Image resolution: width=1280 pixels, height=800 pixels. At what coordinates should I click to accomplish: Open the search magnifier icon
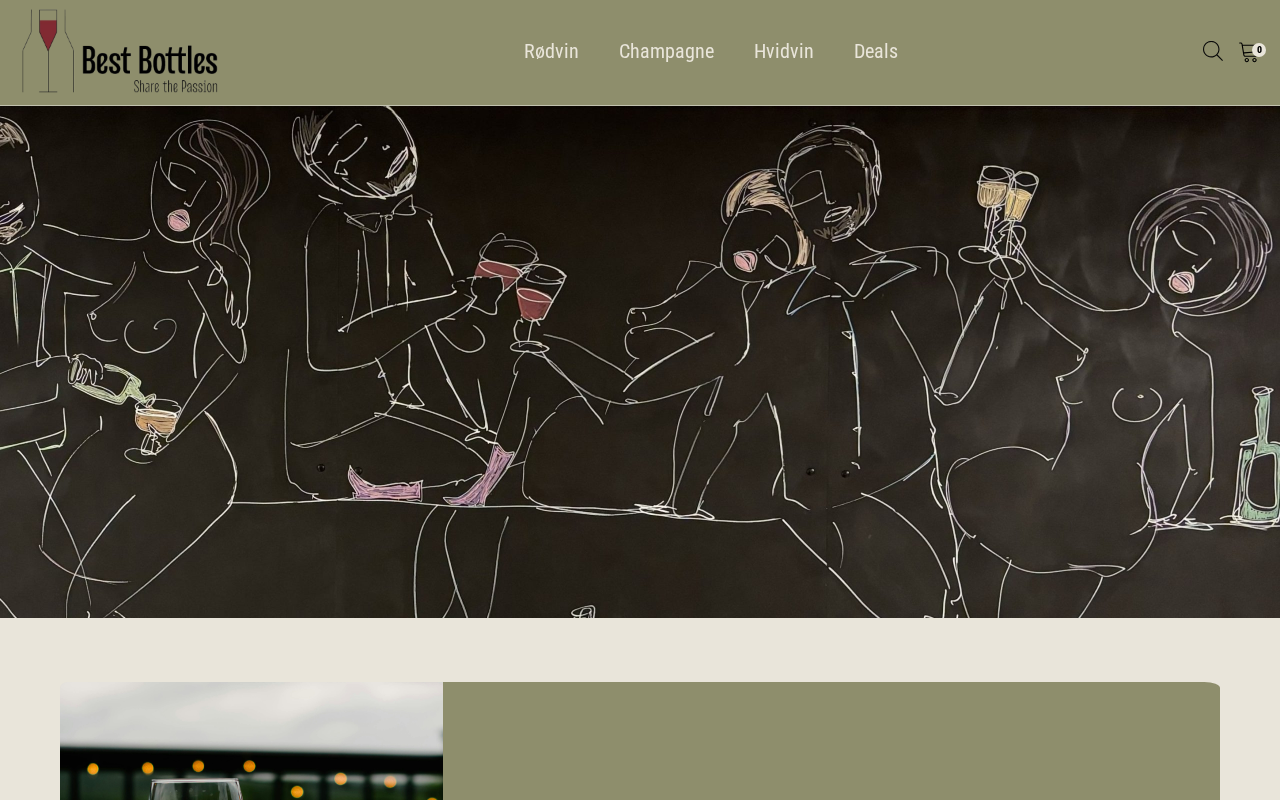coord(1212,51)
